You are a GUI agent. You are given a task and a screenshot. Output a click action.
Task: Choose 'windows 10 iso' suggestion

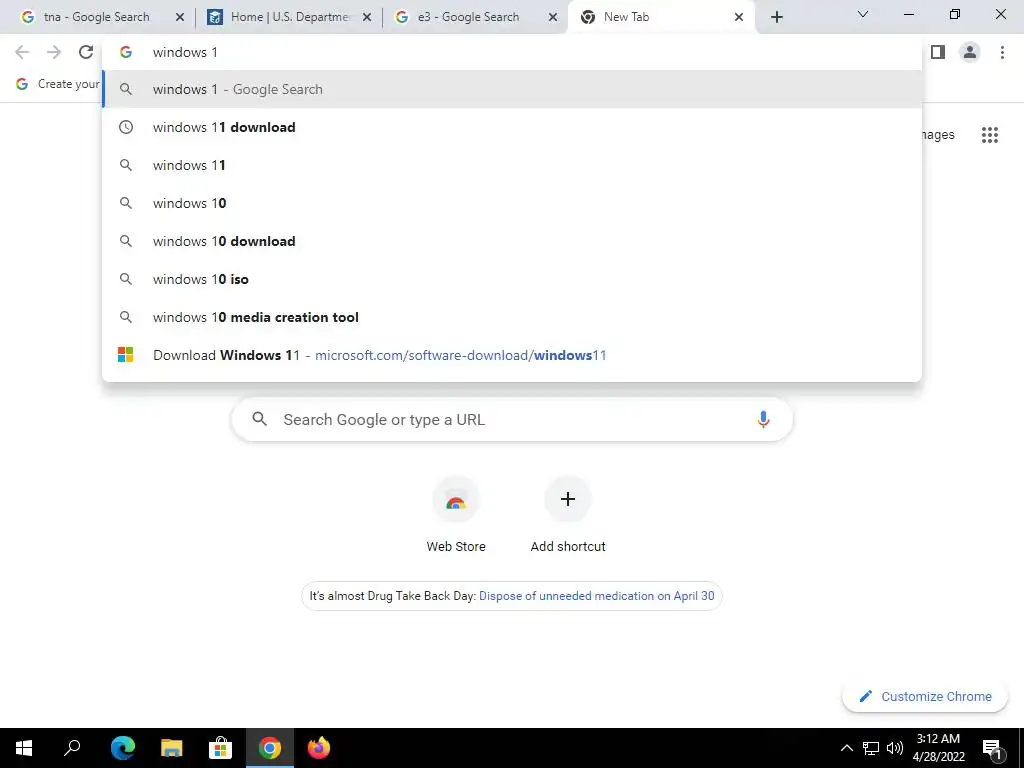(512, 279)
